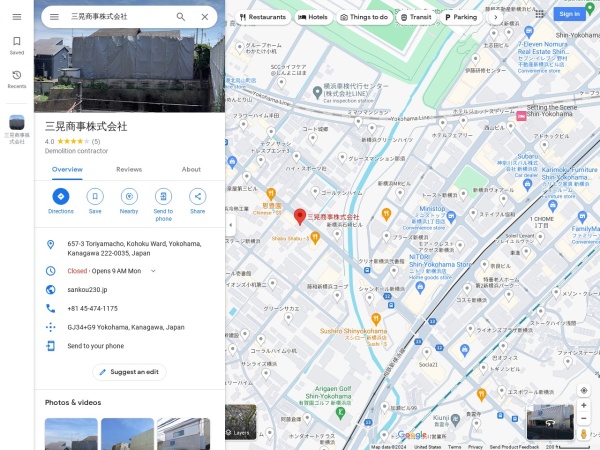Open the main hamburger menu in left rail
Viewport: 600px width, 450px height.
point(17,17)
